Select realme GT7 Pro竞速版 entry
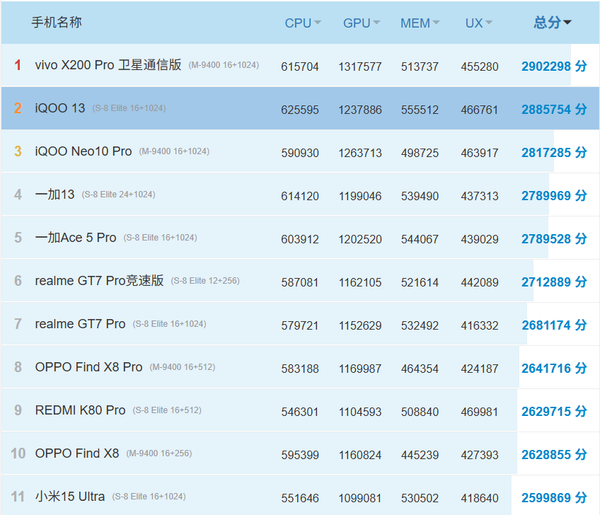Viewport: 600px width, 515px height. click(99, 281)
